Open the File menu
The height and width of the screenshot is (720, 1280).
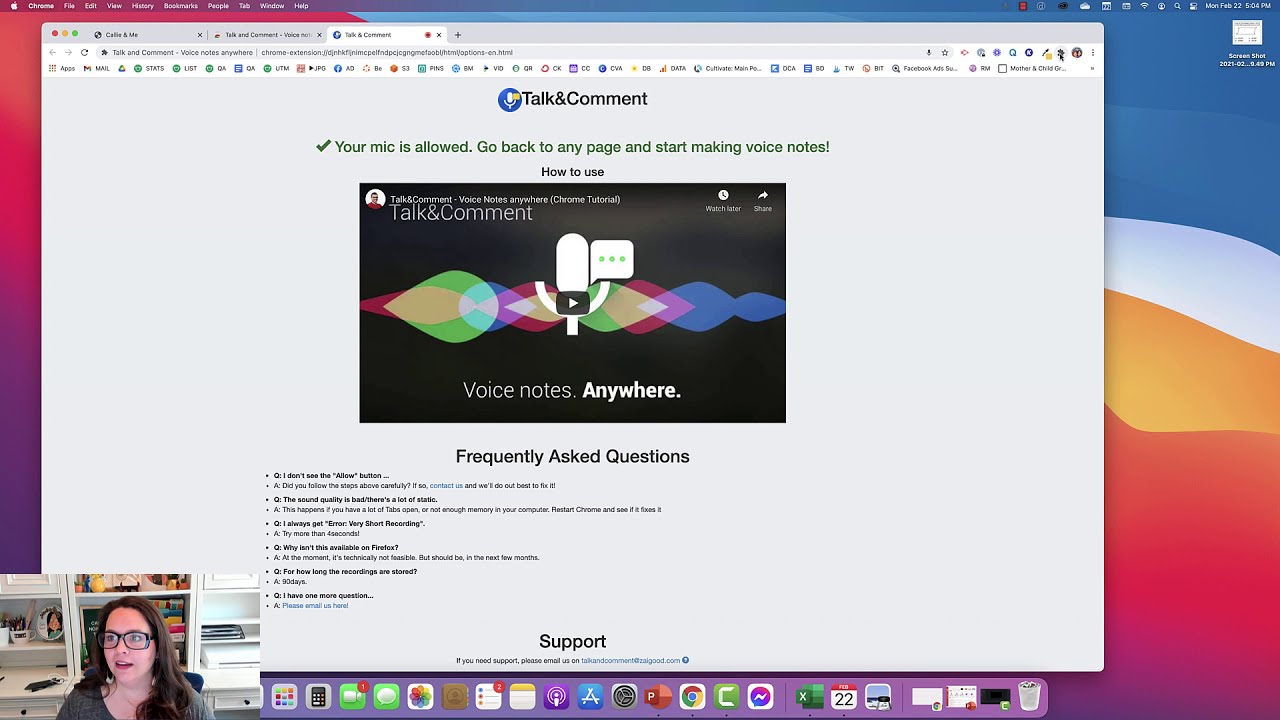(69, 6)
